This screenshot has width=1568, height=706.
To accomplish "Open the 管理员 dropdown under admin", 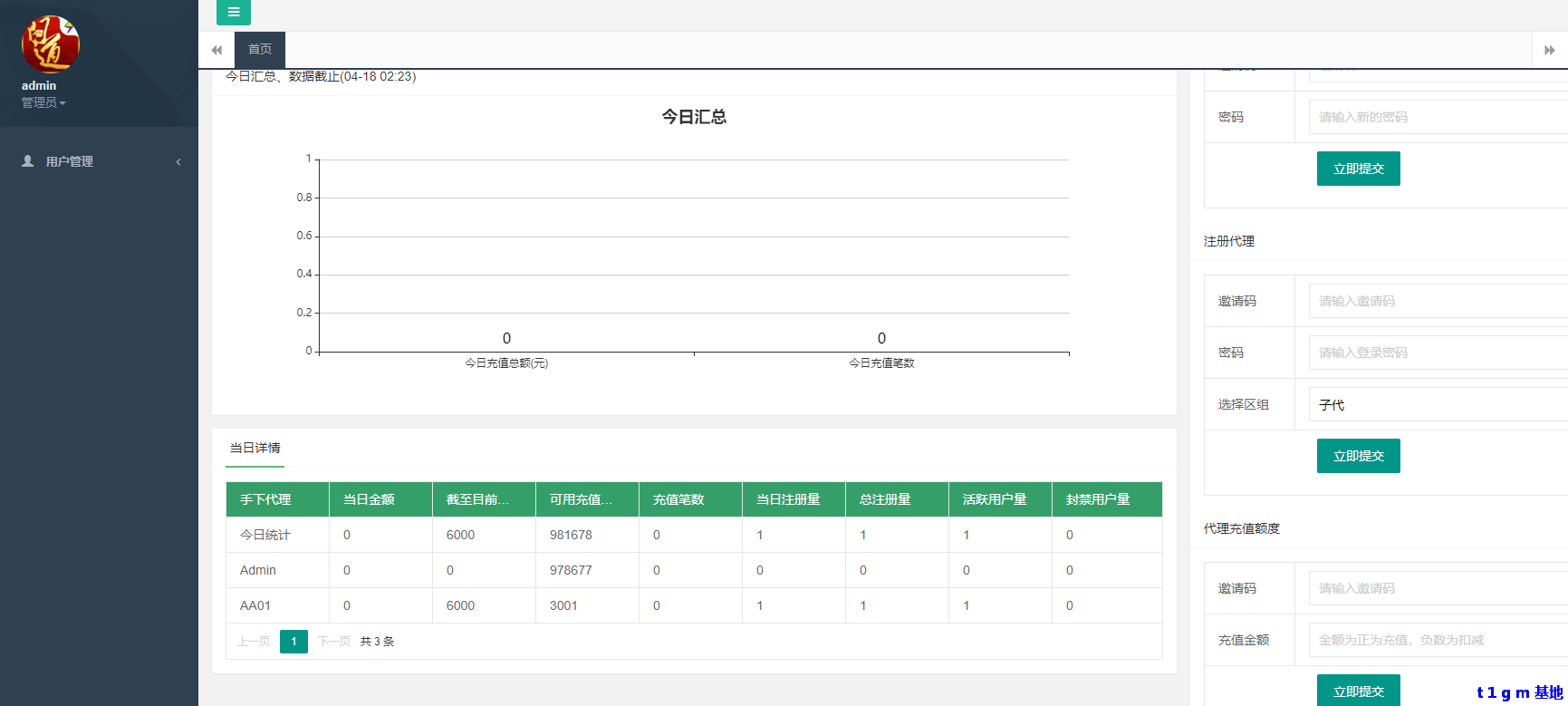I will pos(43,103).
